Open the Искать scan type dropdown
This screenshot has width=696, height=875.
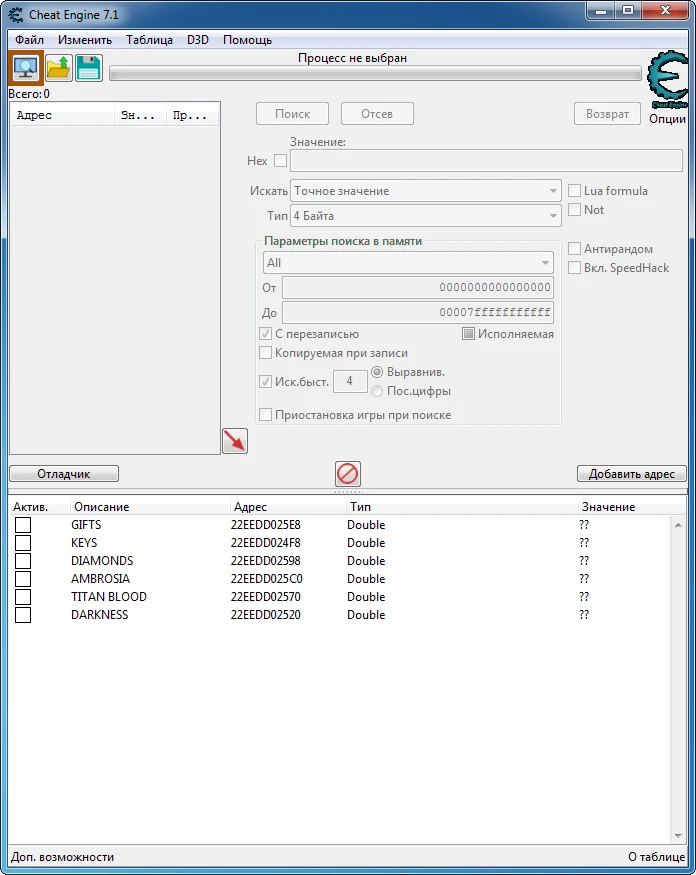point(426,191)
